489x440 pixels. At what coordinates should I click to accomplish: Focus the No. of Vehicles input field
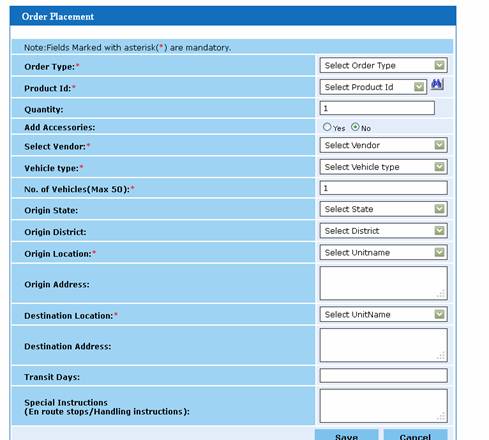pos(383,188)
